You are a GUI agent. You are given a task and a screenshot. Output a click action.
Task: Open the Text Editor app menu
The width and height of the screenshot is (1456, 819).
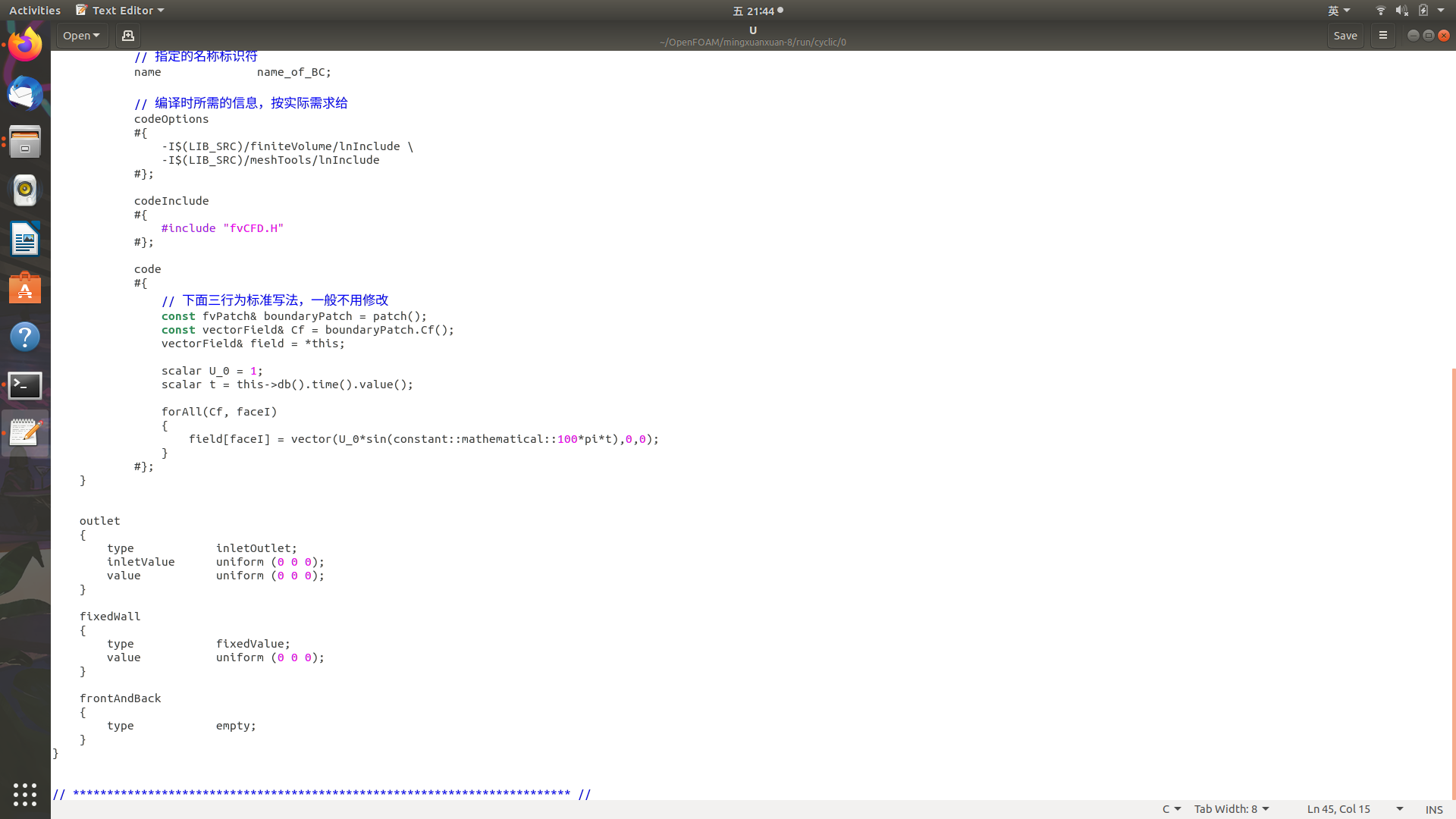[x=121, y=11]
